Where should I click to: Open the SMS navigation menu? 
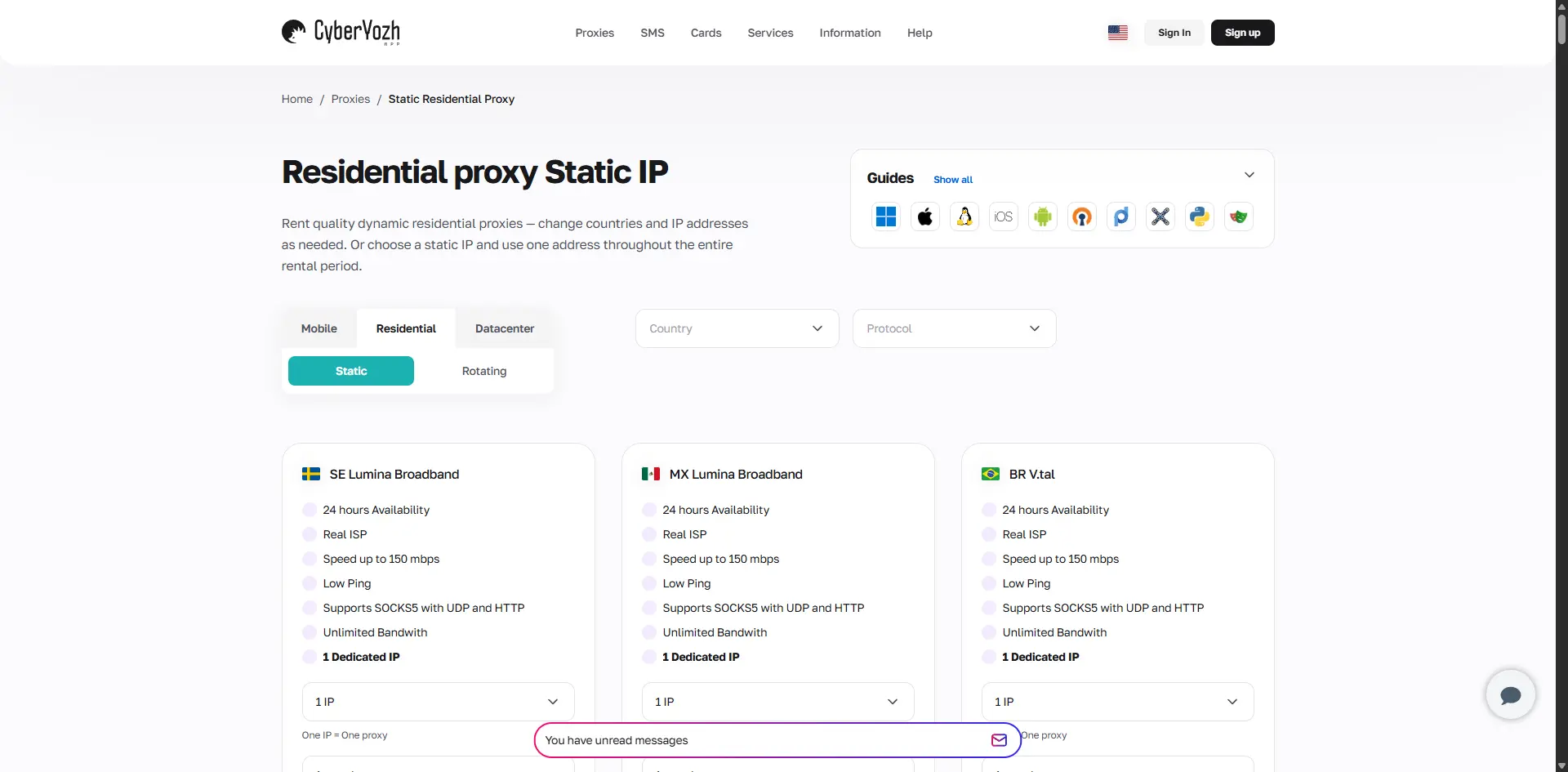[x=653, y=33]
